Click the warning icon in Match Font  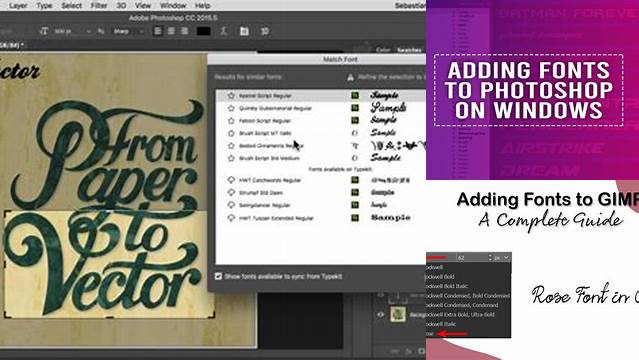[350, 77]
